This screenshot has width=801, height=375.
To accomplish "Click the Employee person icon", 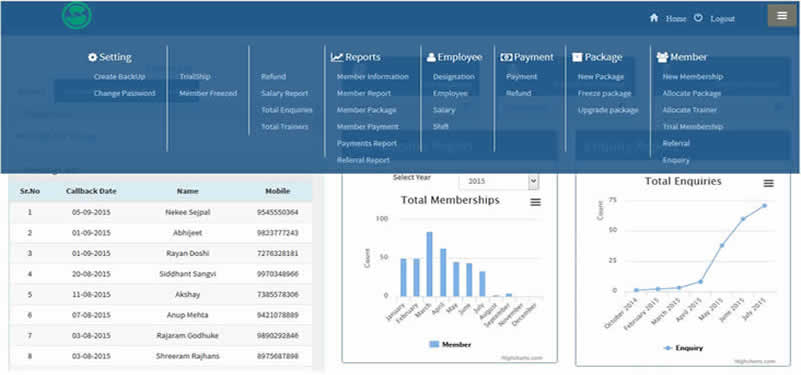I will (x=431, y=58).
